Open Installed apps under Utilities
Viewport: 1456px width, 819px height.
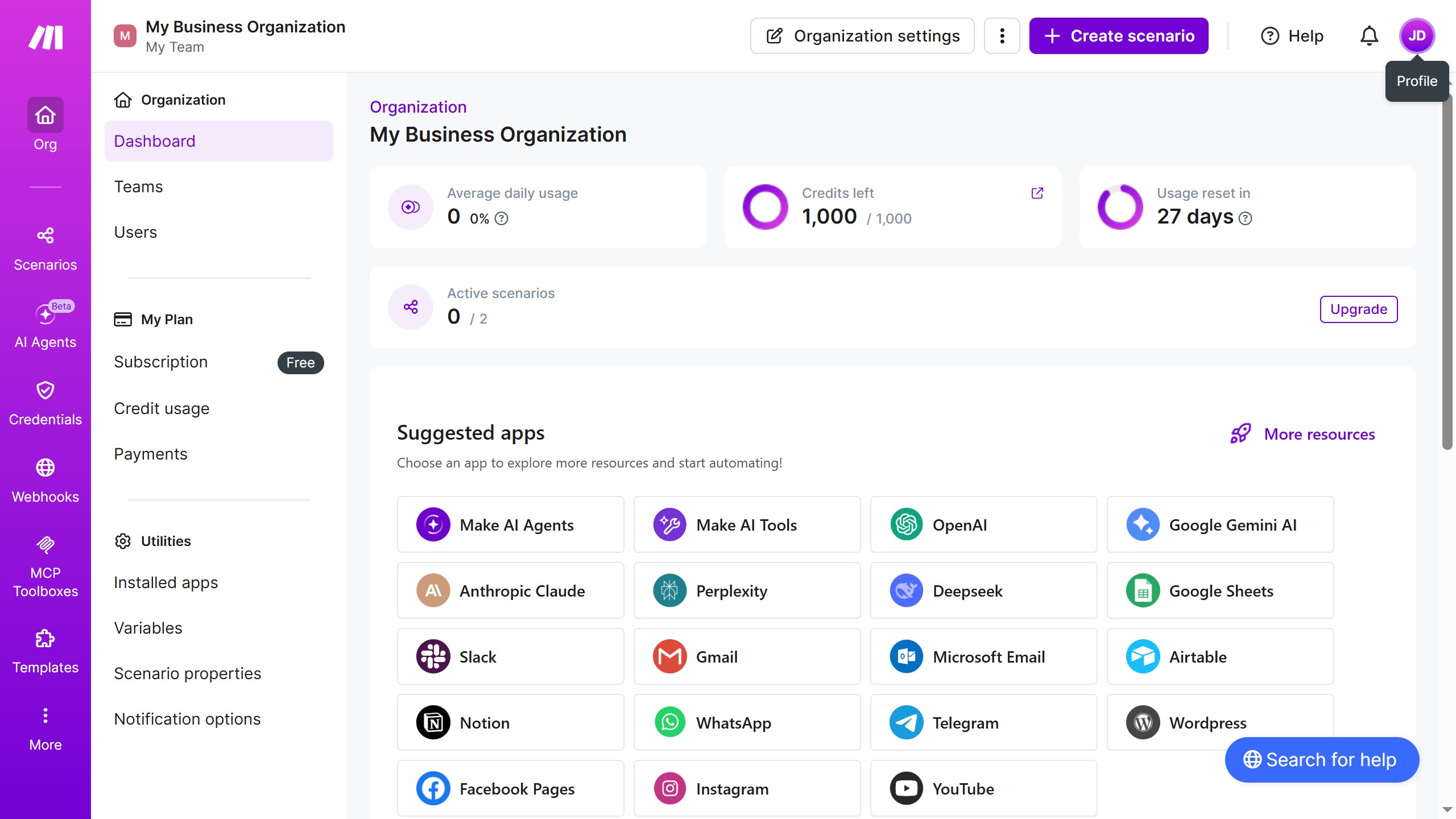click(219, 582)
